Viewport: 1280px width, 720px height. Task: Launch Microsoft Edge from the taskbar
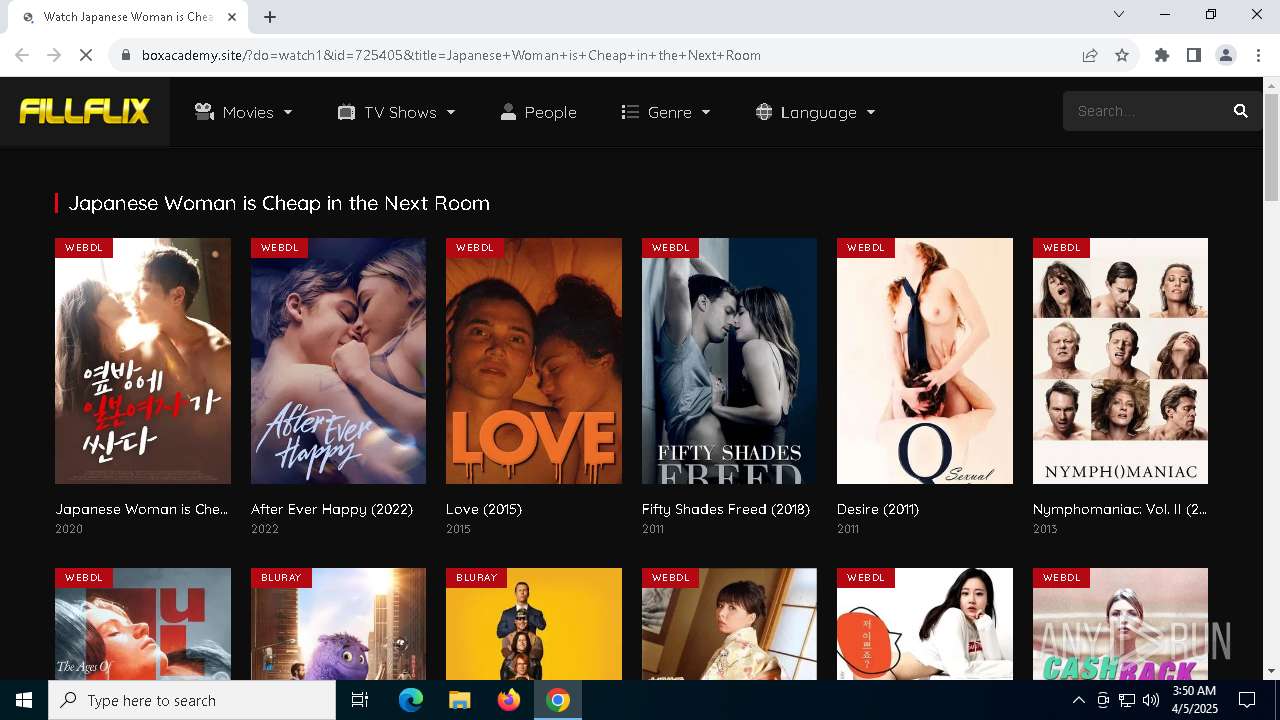coord(411,700)
